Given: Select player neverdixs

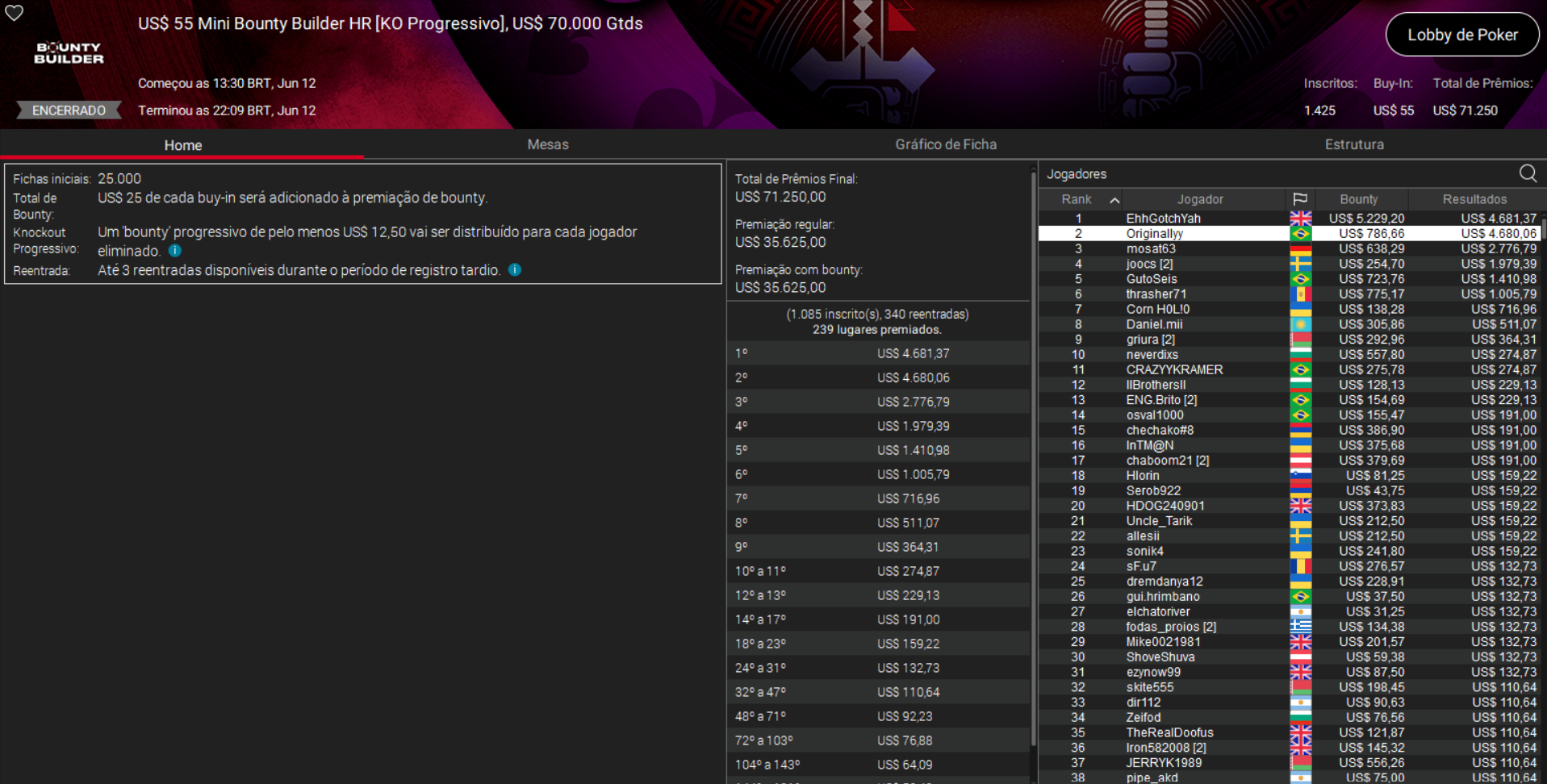Looking at the screenshot, I should tap(1152, 355).
